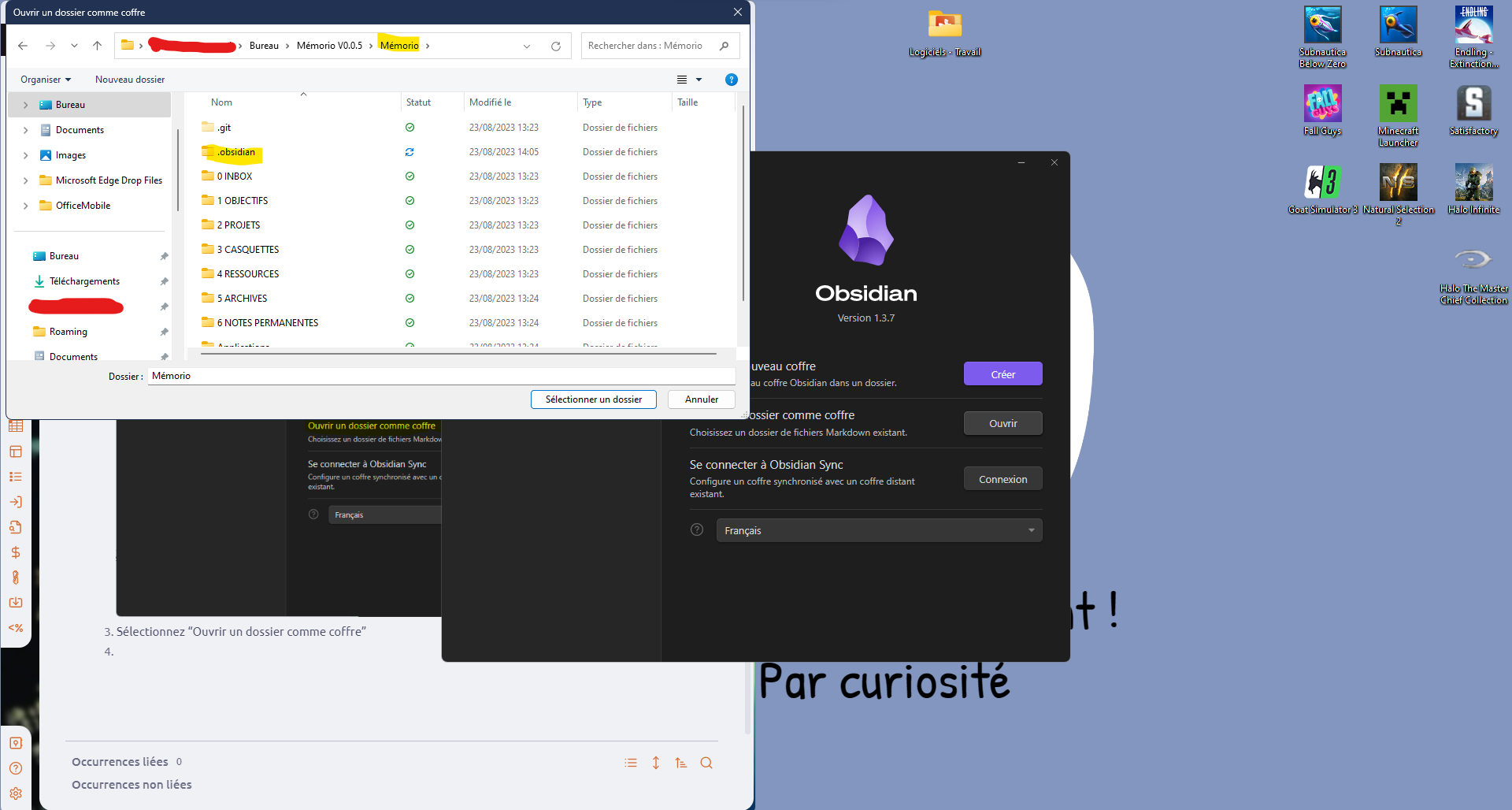Click Sélectionner un dossier button
This screenshot has width=1512, height=810.
pos(594,399)
